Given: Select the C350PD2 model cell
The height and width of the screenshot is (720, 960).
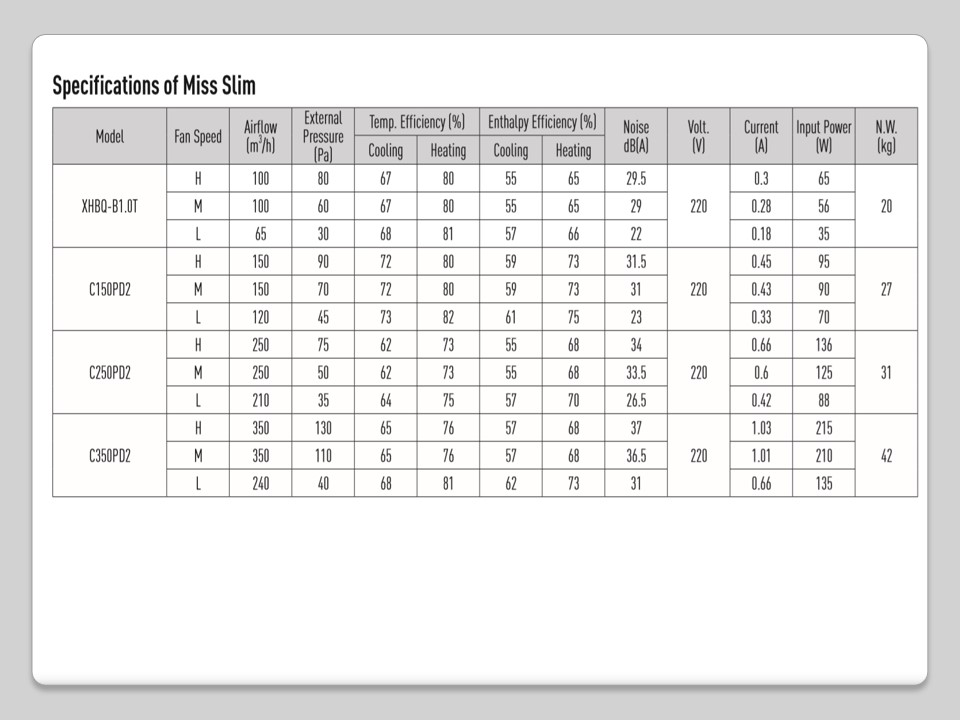Looking at the screenshot, I should coord(110,455).
